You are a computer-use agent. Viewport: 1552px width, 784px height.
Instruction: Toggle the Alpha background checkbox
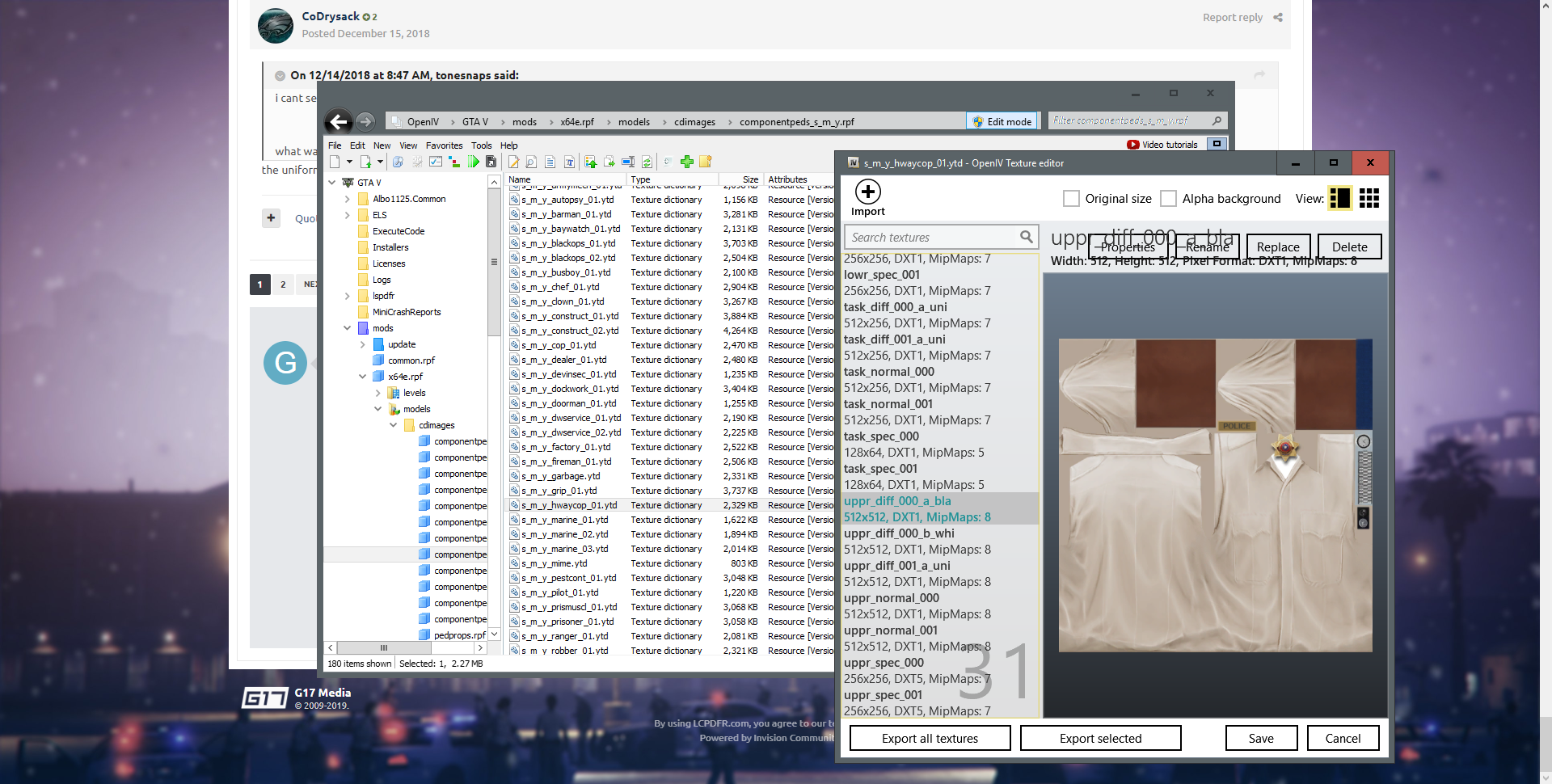pos(1168,198)
